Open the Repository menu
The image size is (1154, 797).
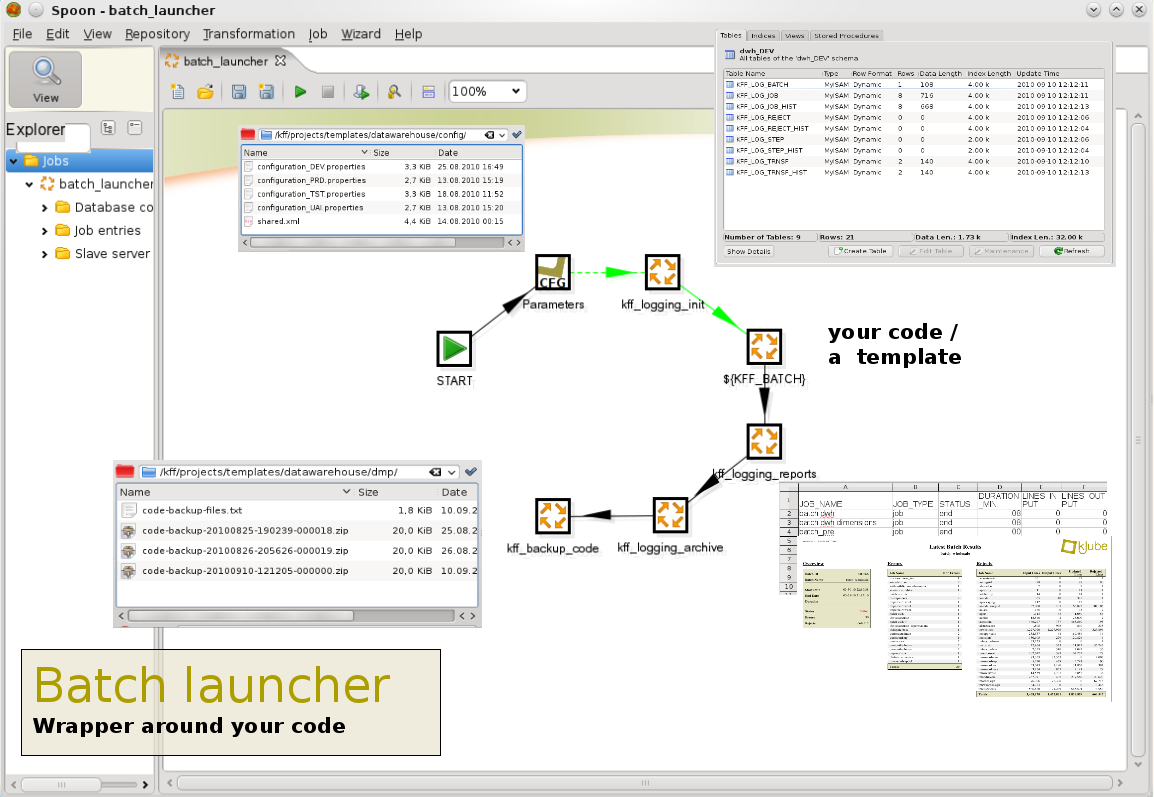point(157,34)
